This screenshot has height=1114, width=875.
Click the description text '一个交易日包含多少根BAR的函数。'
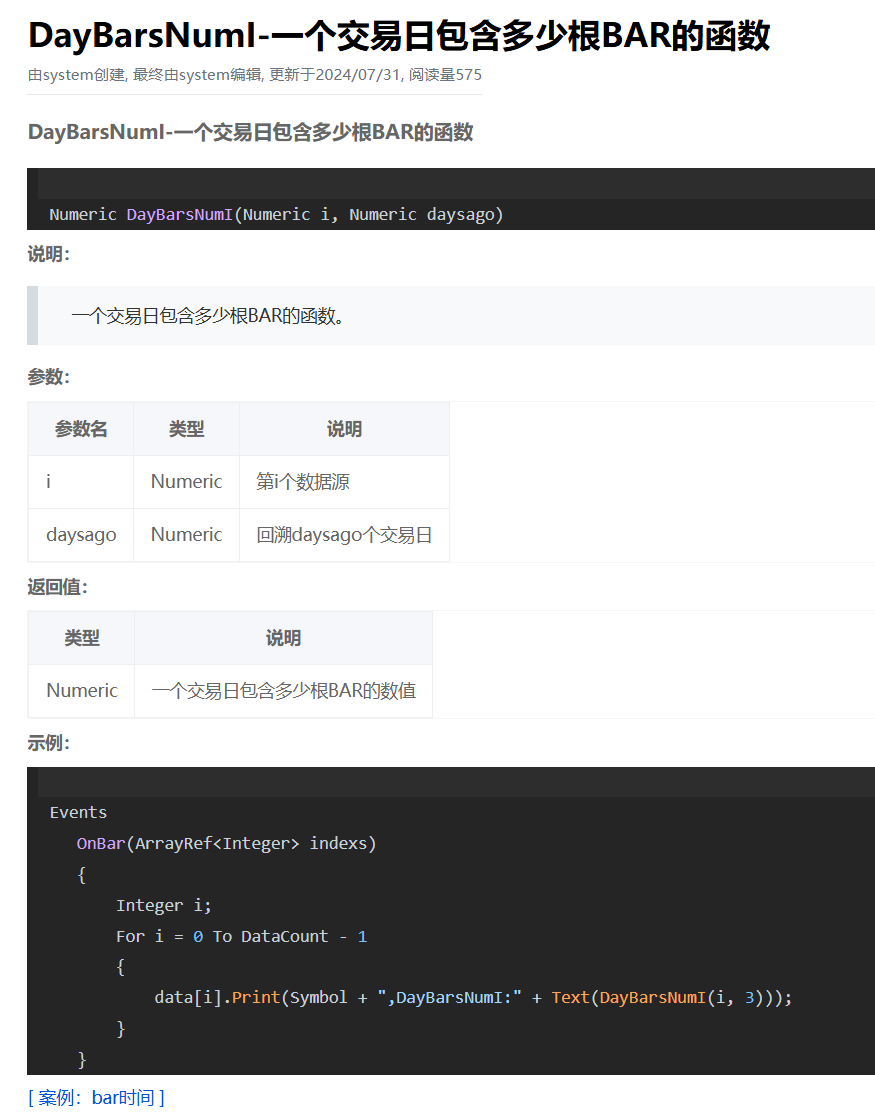pos(207,316)
